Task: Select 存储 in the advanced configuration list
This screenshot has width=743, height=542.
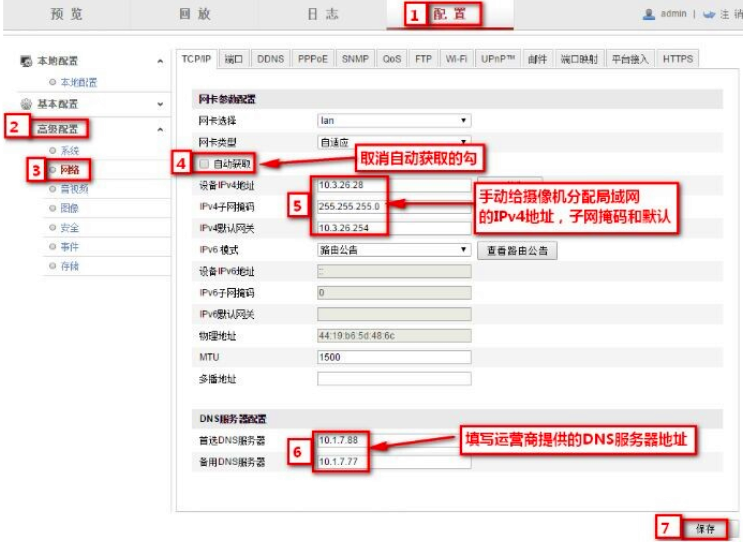Action: pos(70,266)
